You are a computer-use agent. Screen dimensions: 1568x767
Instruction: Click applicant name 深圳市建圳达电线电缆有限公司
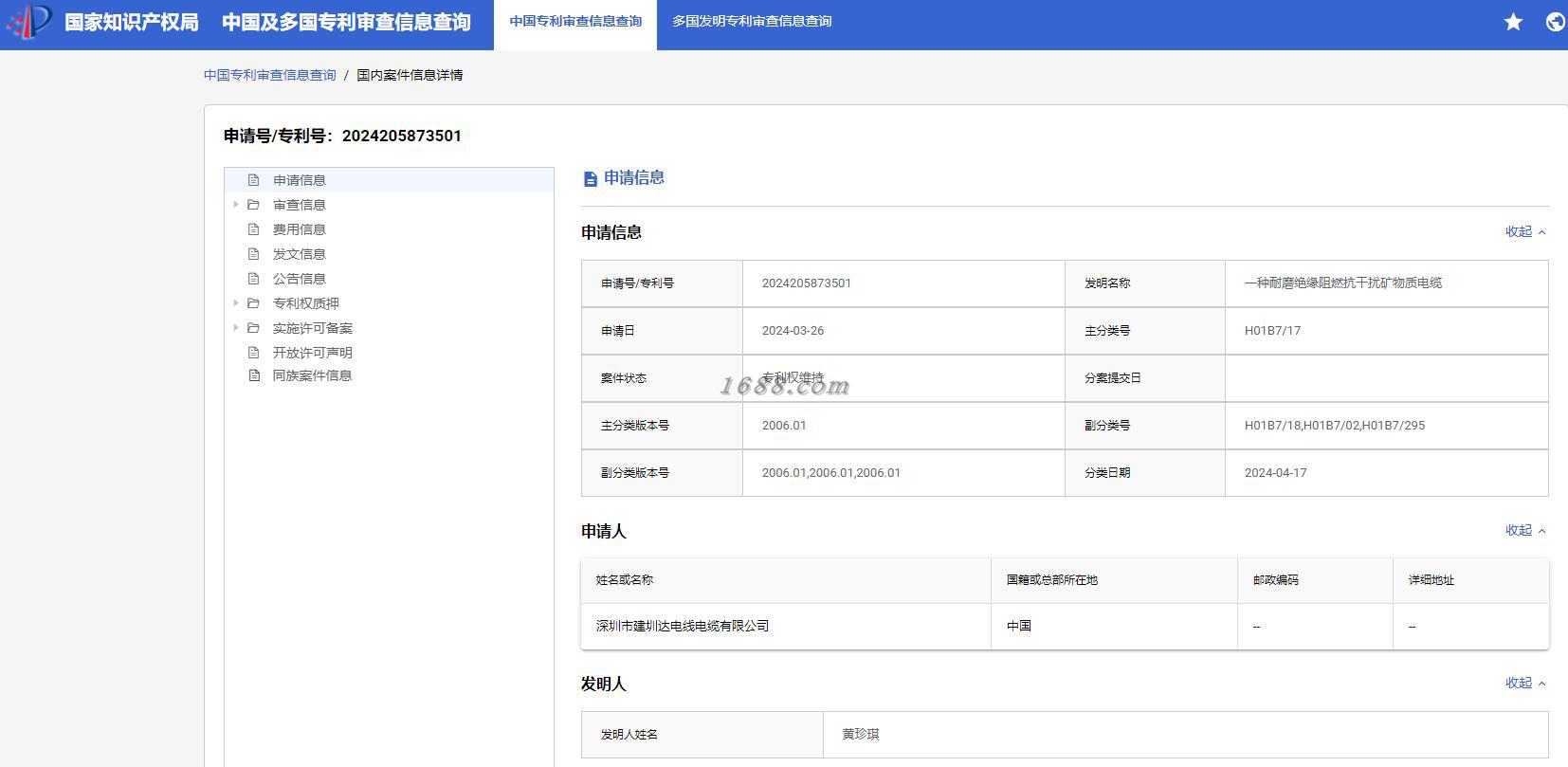click(683, 626)
